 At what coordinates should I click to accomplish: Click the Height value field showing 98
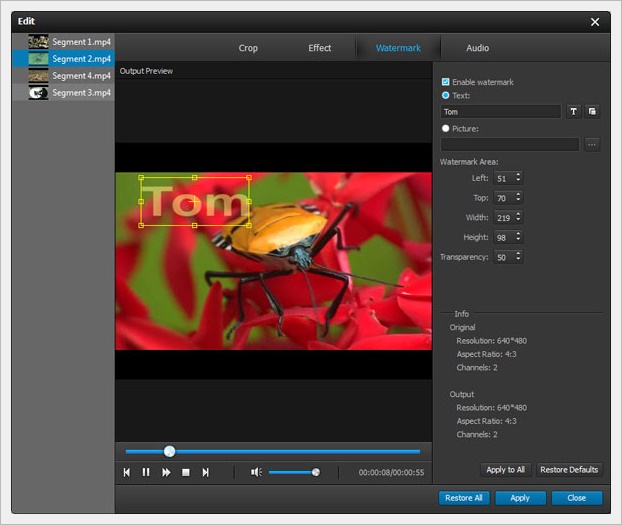click(504, 237)
